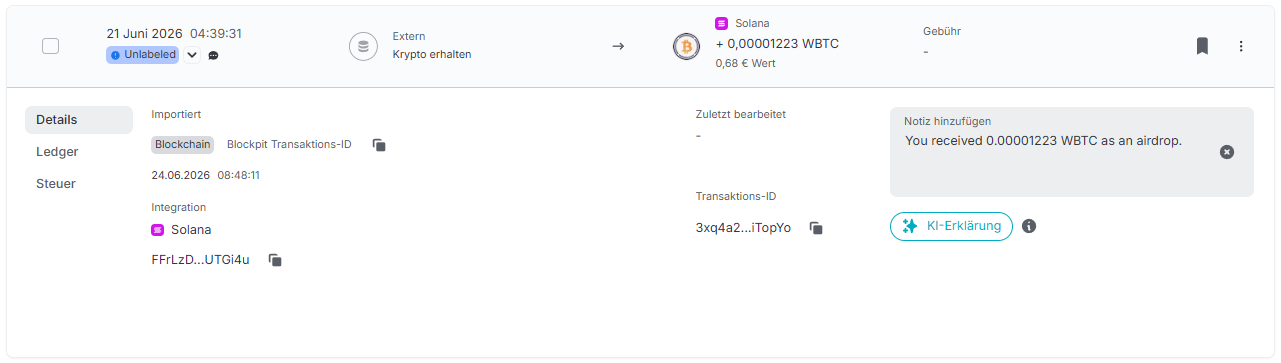
Task: Click the Blockchain import tag
Action: pyautogui.click(x=183, y=144)
